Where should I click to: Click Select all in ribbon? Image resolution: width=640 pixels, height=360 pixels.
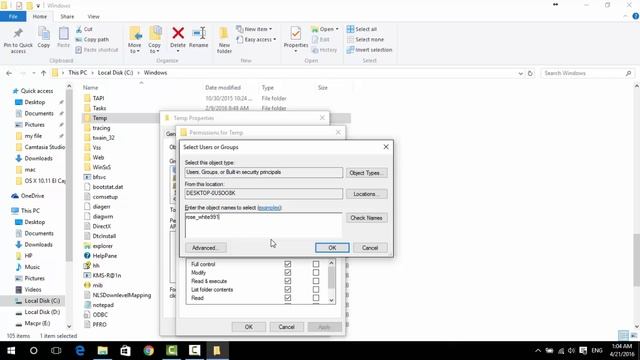[362, 29]
